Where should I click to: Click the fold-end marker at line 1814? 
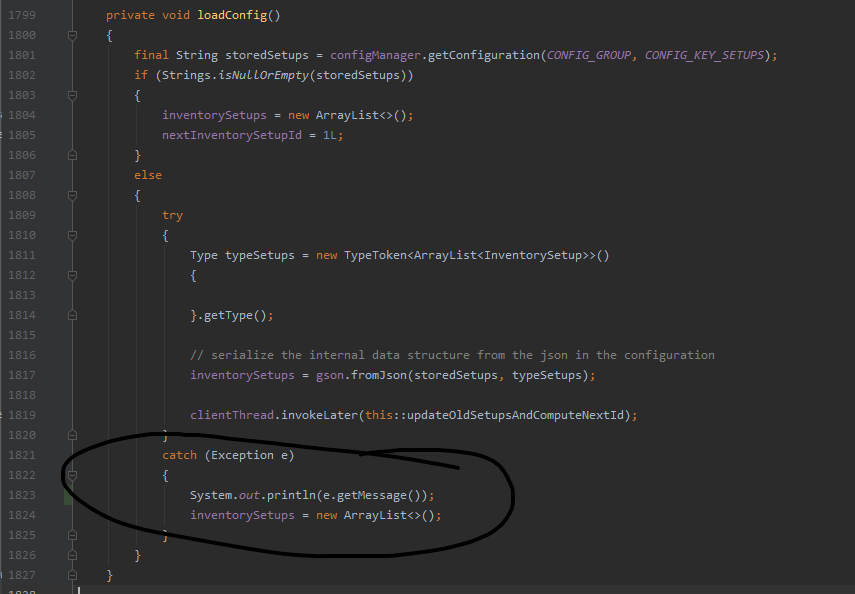70,314
